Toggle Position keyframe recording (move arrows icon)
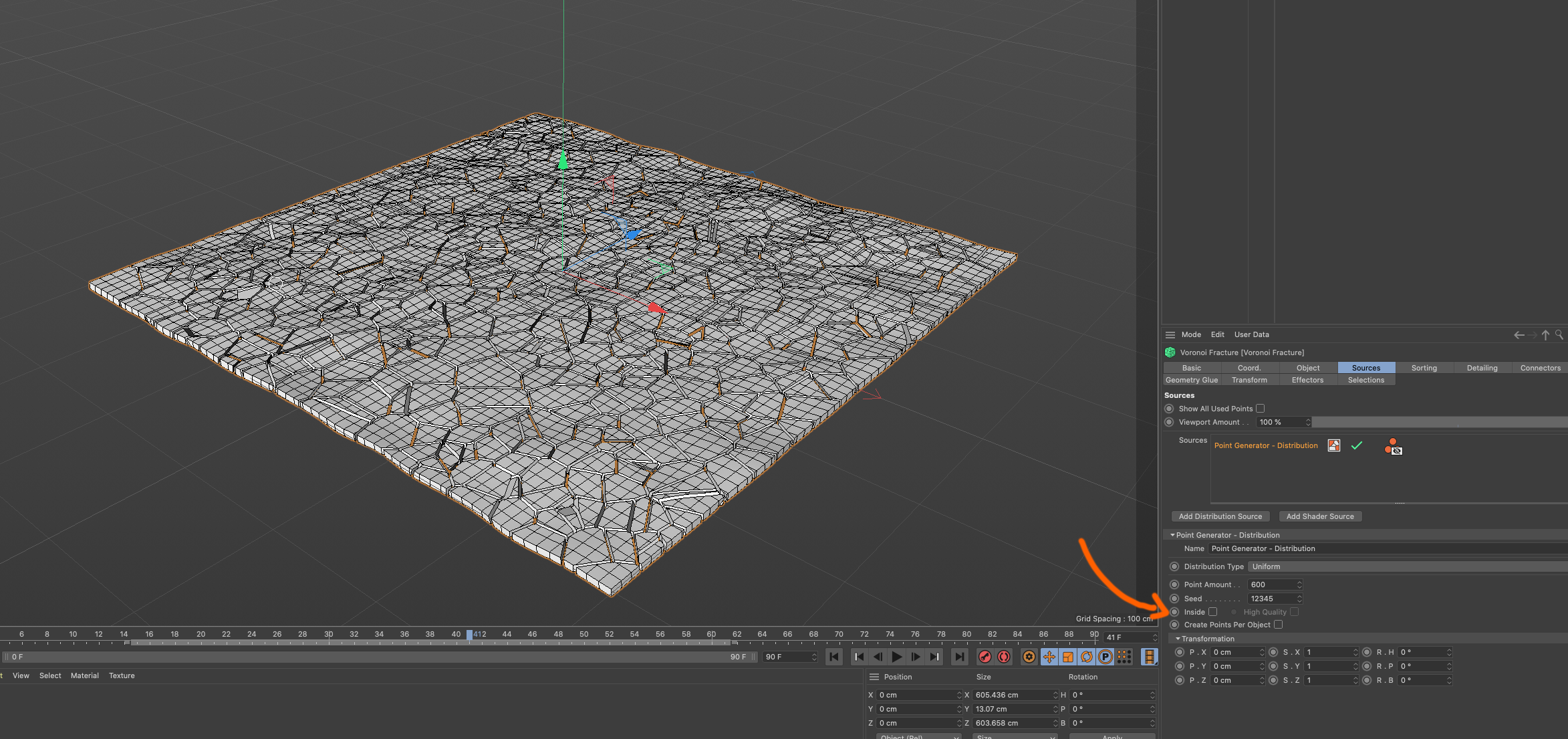Viewport: 1568px width, 739px height. (x=1049, y=657)
